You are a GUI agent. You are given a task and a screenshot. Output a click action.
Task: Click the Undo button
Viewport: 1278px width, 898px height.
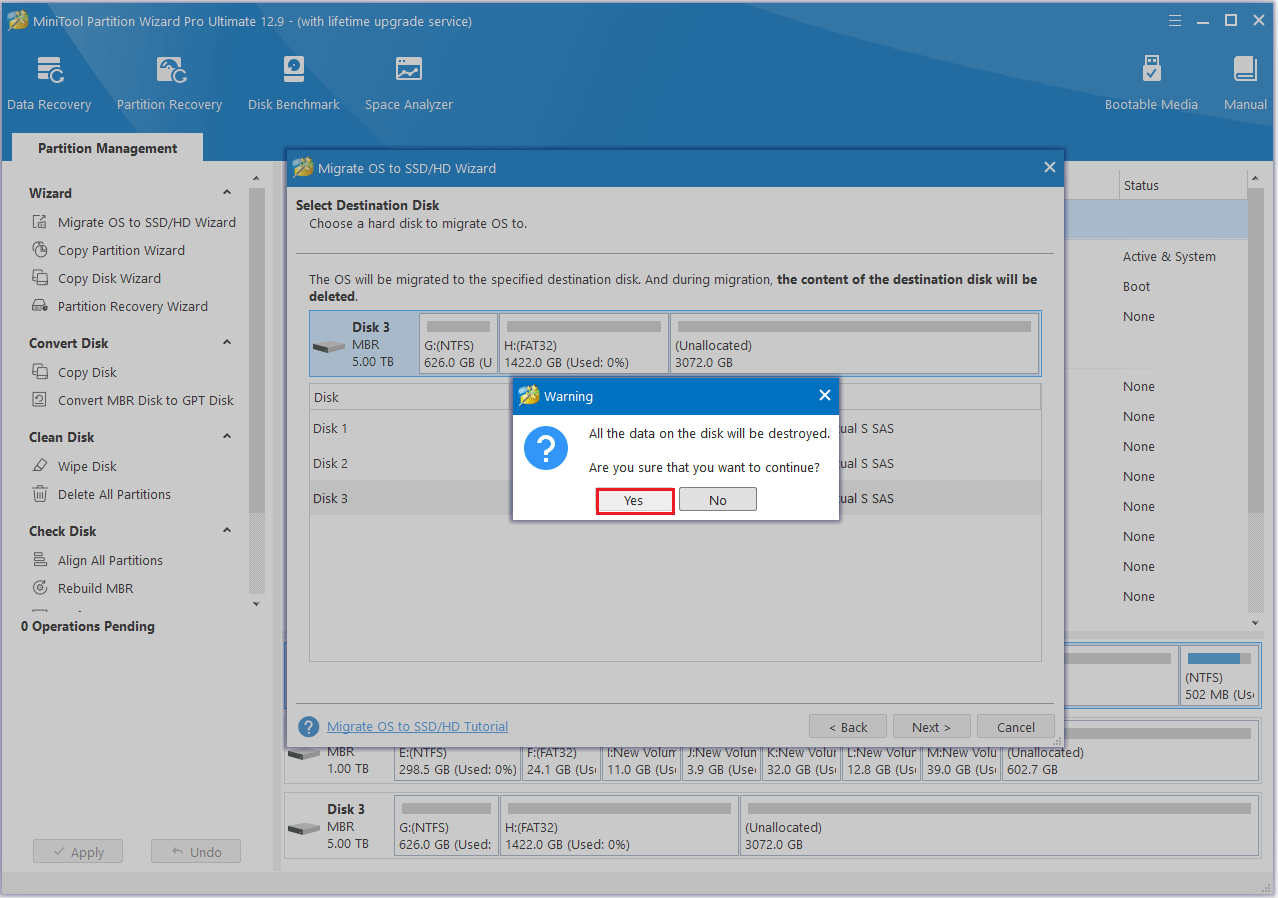(196, 852)
